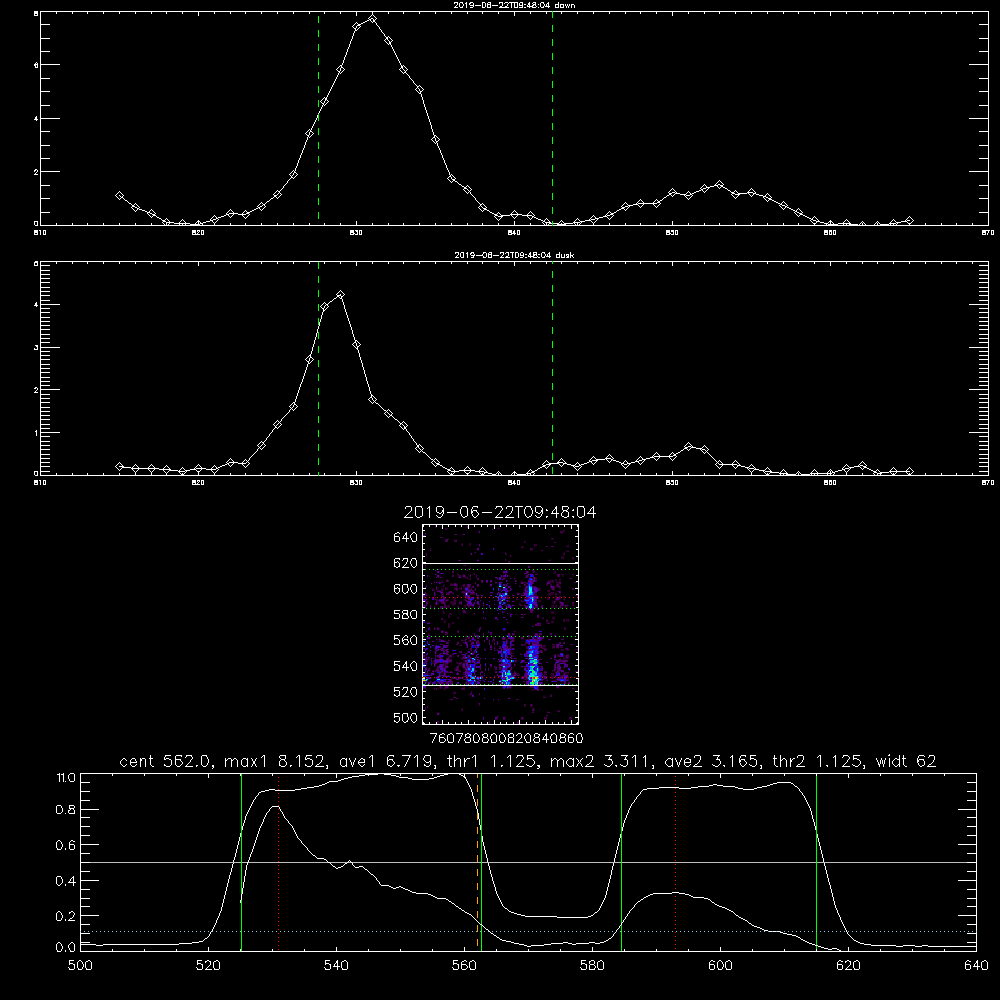Click x-axis label 560 on bottom plot

point(464,966)
